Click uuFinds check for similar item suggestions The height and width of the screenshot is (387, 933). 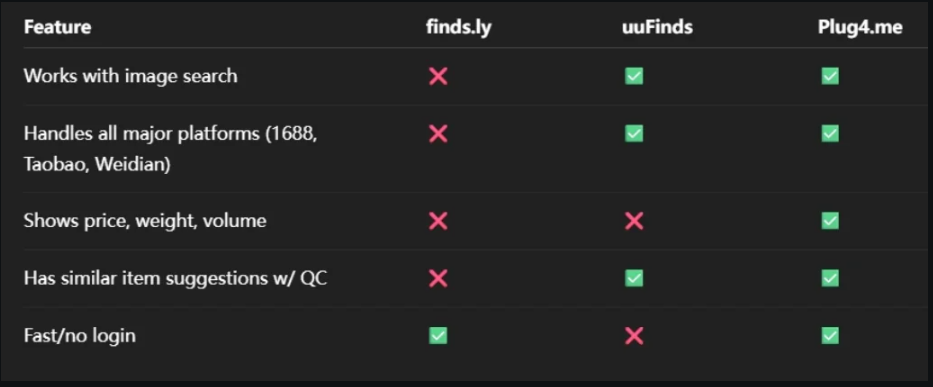[x=634, y=278]
